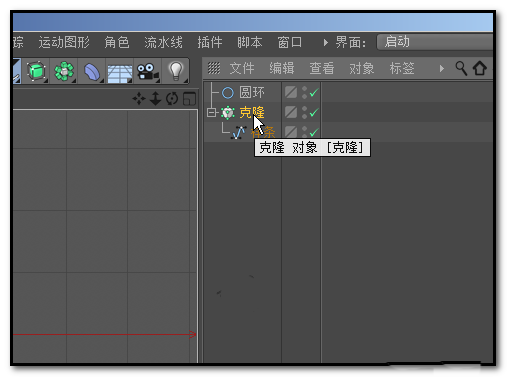This screenshot has height=377, width=507.
Task: Add a light bulb object
Action: 176,71
